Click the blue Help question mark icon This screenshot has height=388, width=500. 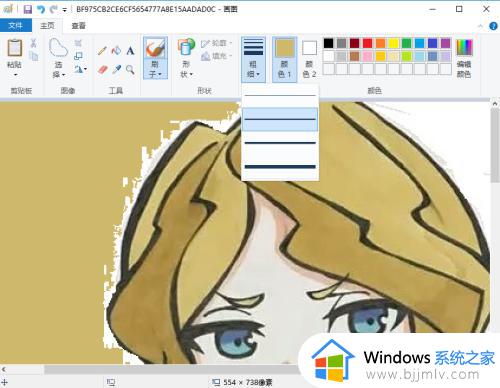tap(493, 26)
